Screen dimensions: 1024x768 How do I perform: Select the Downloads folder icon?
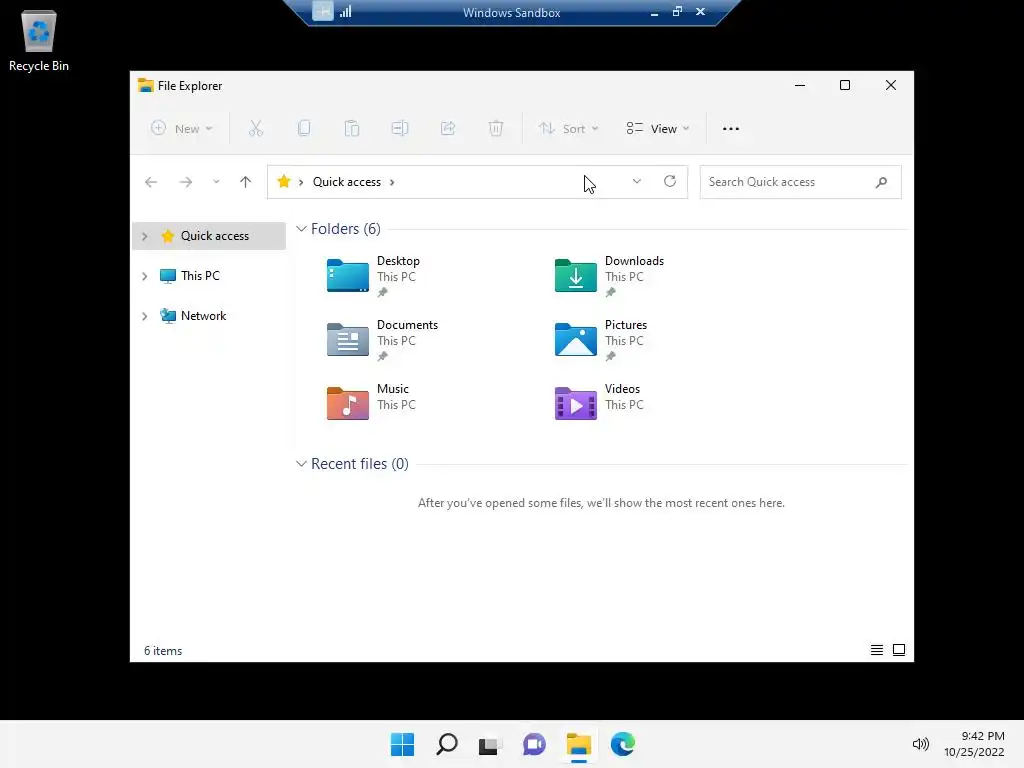[575, 275]
